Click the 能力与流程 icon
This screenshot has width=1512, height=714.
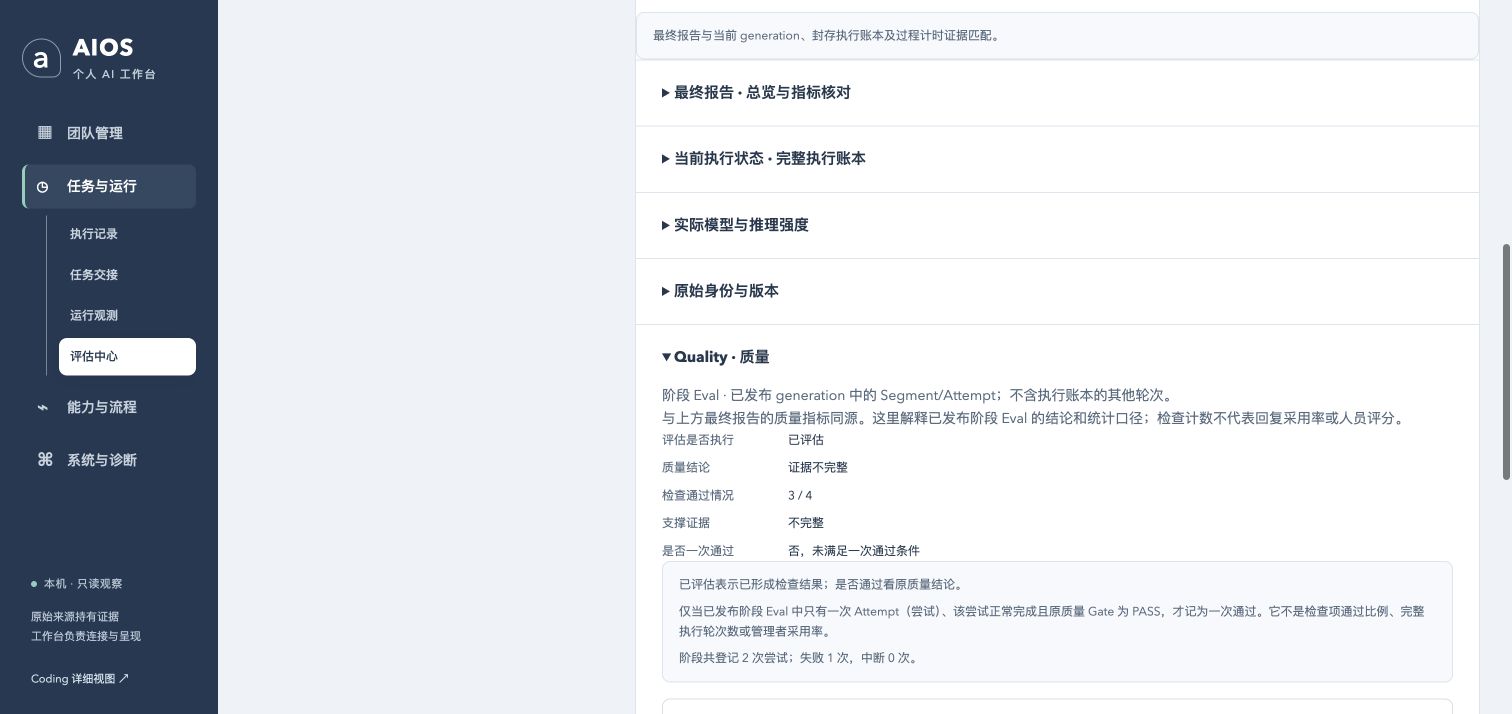coord(43,407)
